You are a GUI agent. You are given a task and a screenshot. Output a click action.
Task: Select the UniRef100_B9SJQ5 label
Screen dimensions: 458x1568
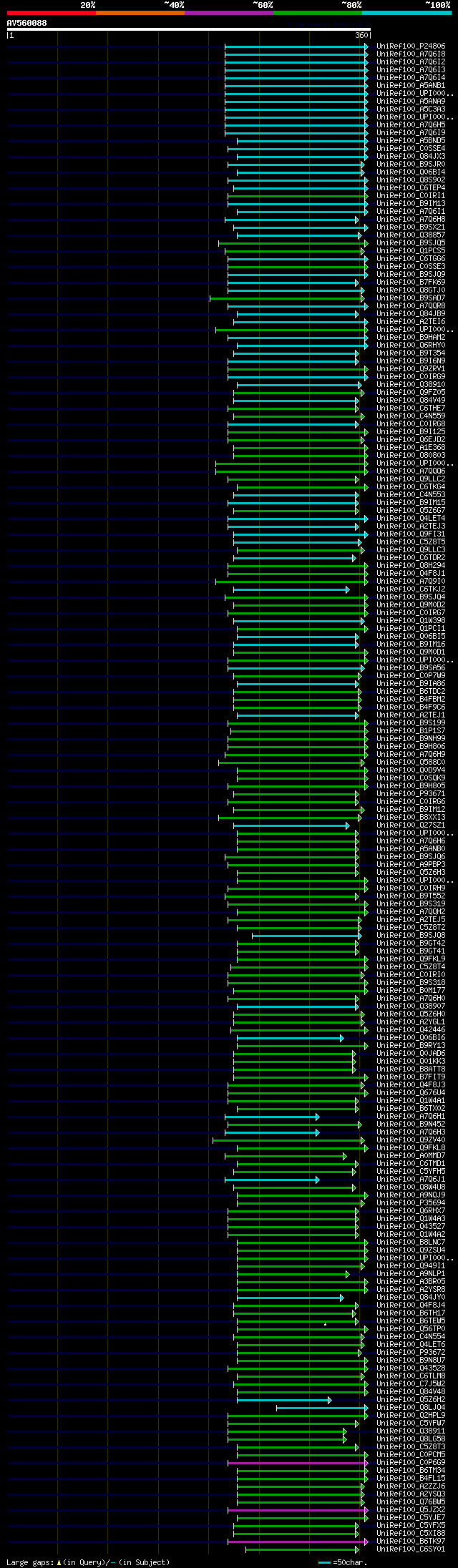pos(411,243)
